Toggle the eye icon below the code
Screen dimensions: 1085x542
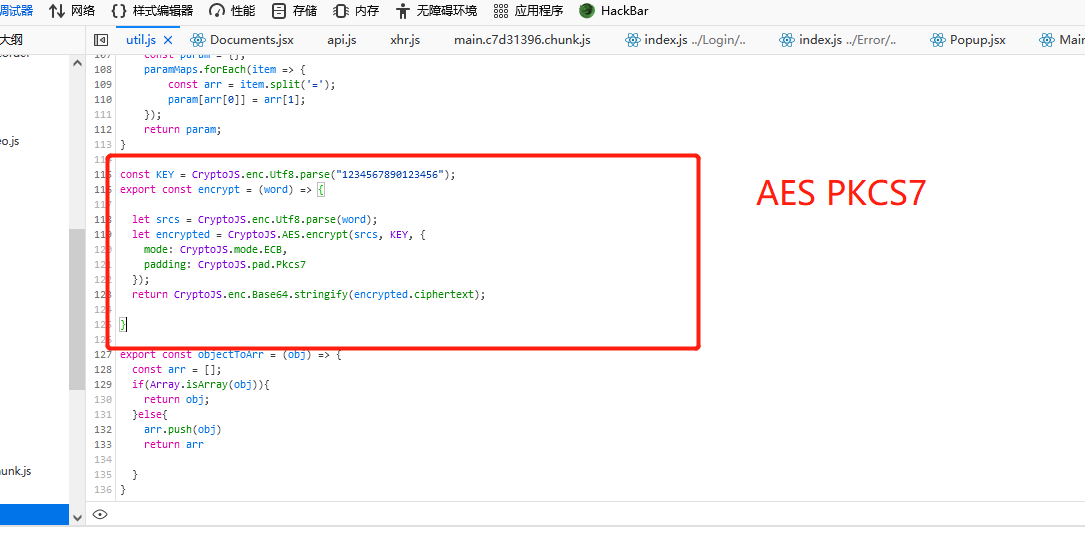[x=100, y=514]
